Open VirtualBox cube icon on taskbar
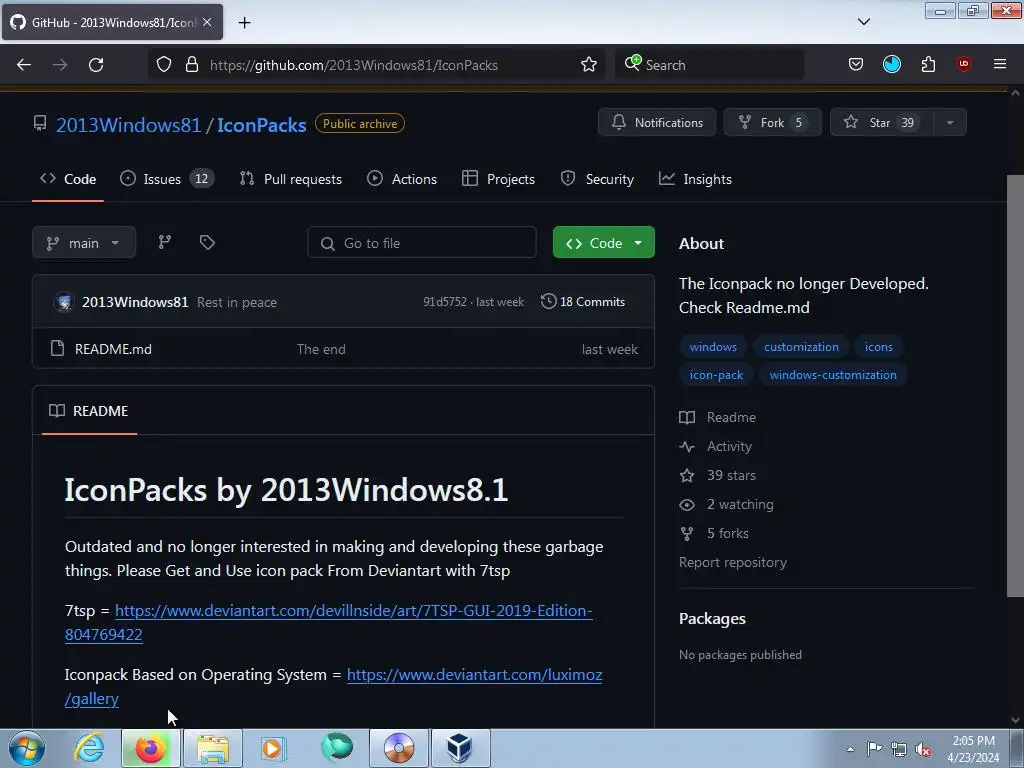Screen dimensions: 1024x768 (459, 748)
